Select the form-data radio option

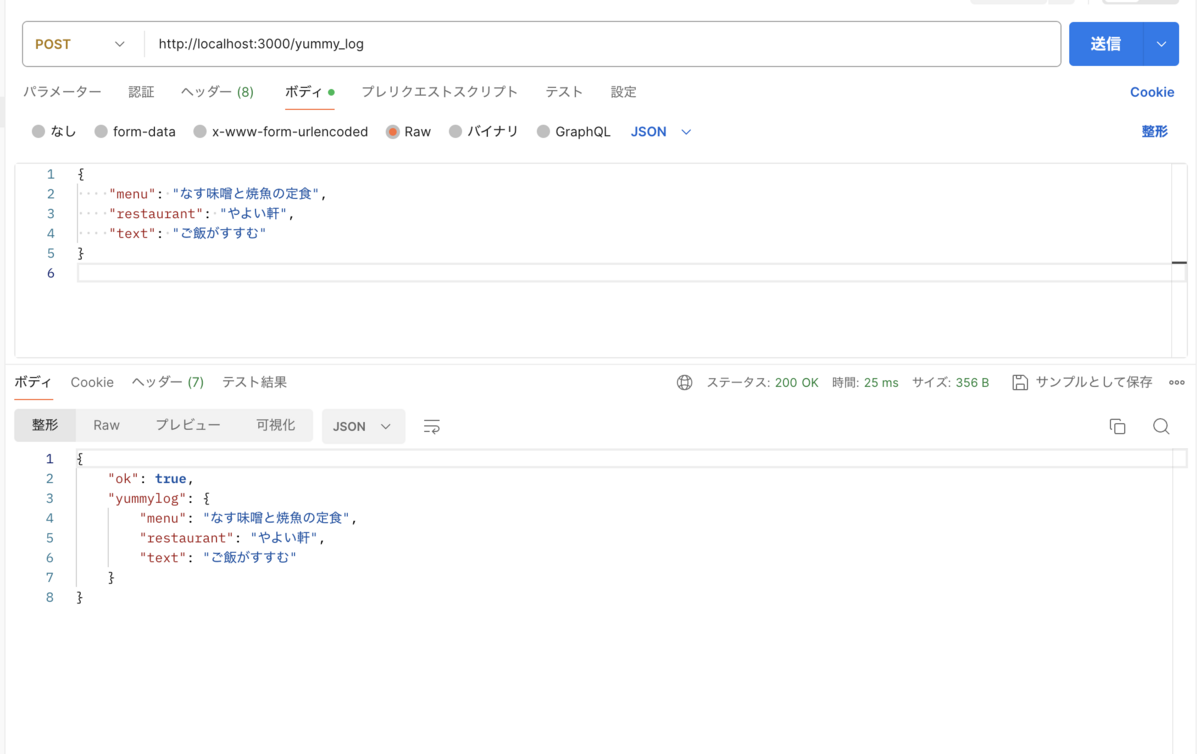(x=101, y=132)
